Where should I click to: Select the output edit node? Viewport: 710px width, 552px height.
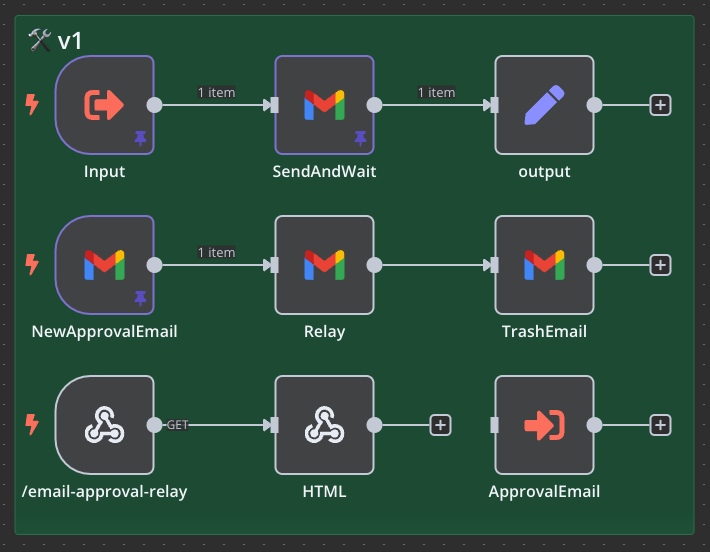(x=544, y=105)
